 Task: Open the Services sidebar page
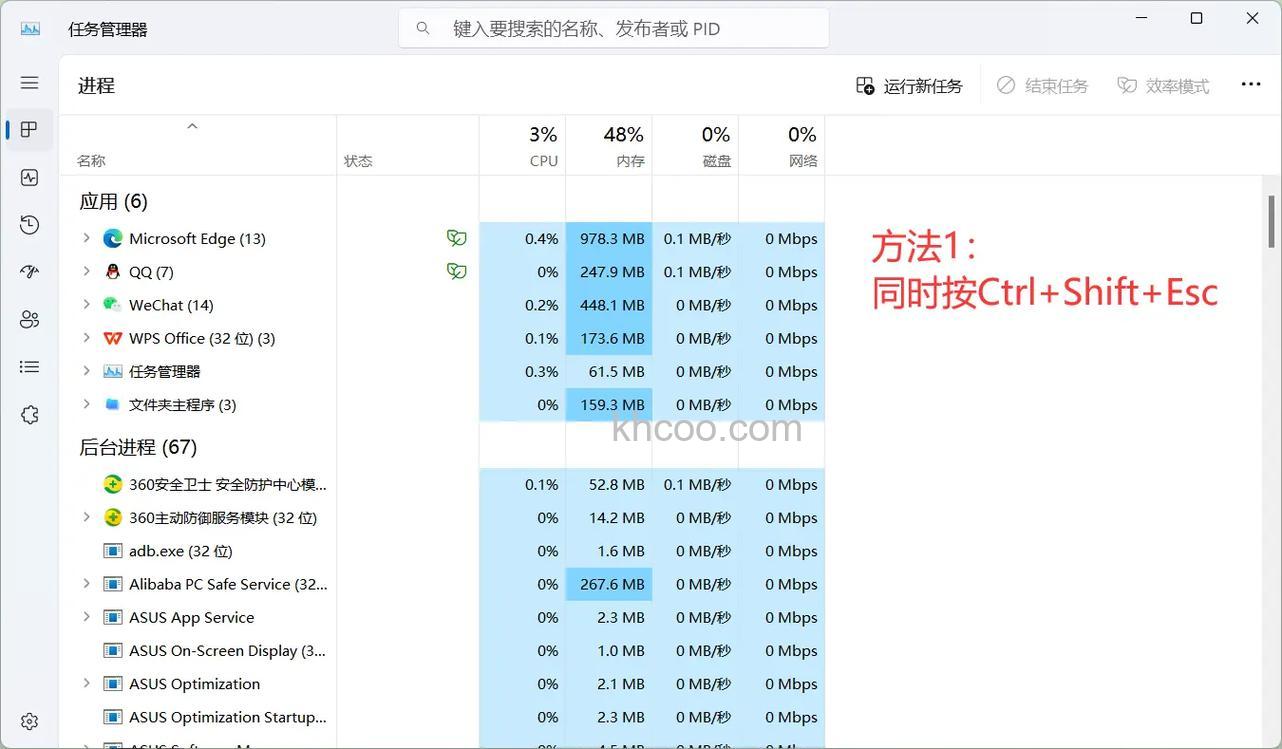click(29, 413)
